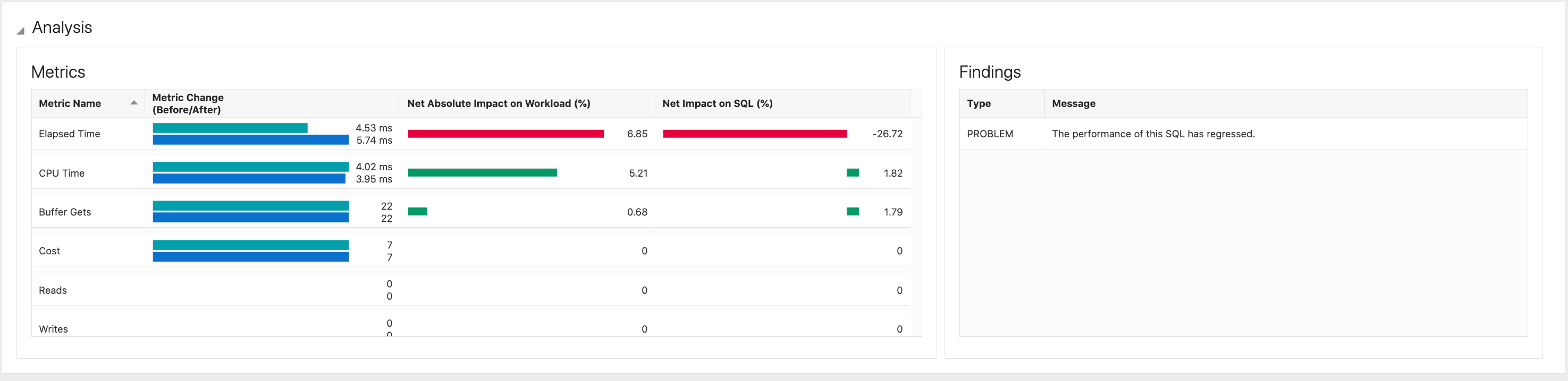Select the Metric Change (Before/After) column header
This screenshot has width=1568, height=381.
(188, 104)
